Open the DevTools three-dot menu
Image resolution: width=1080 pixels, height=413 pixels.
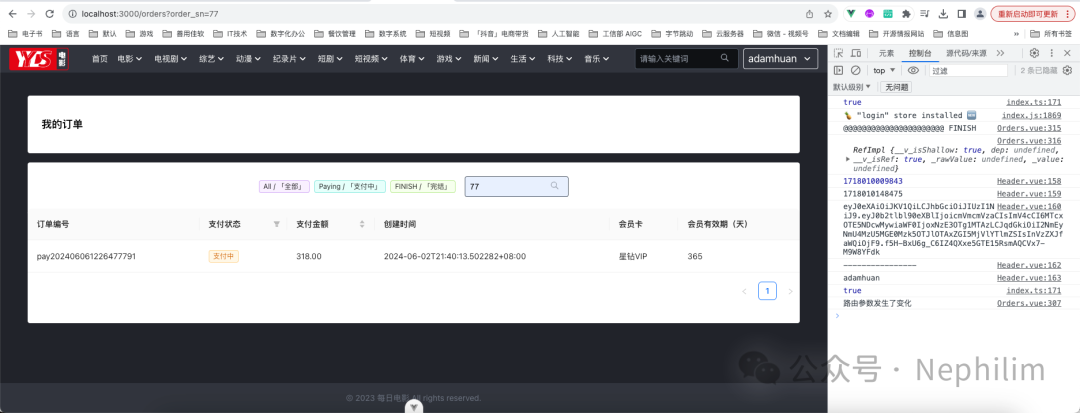(1051, 53)
